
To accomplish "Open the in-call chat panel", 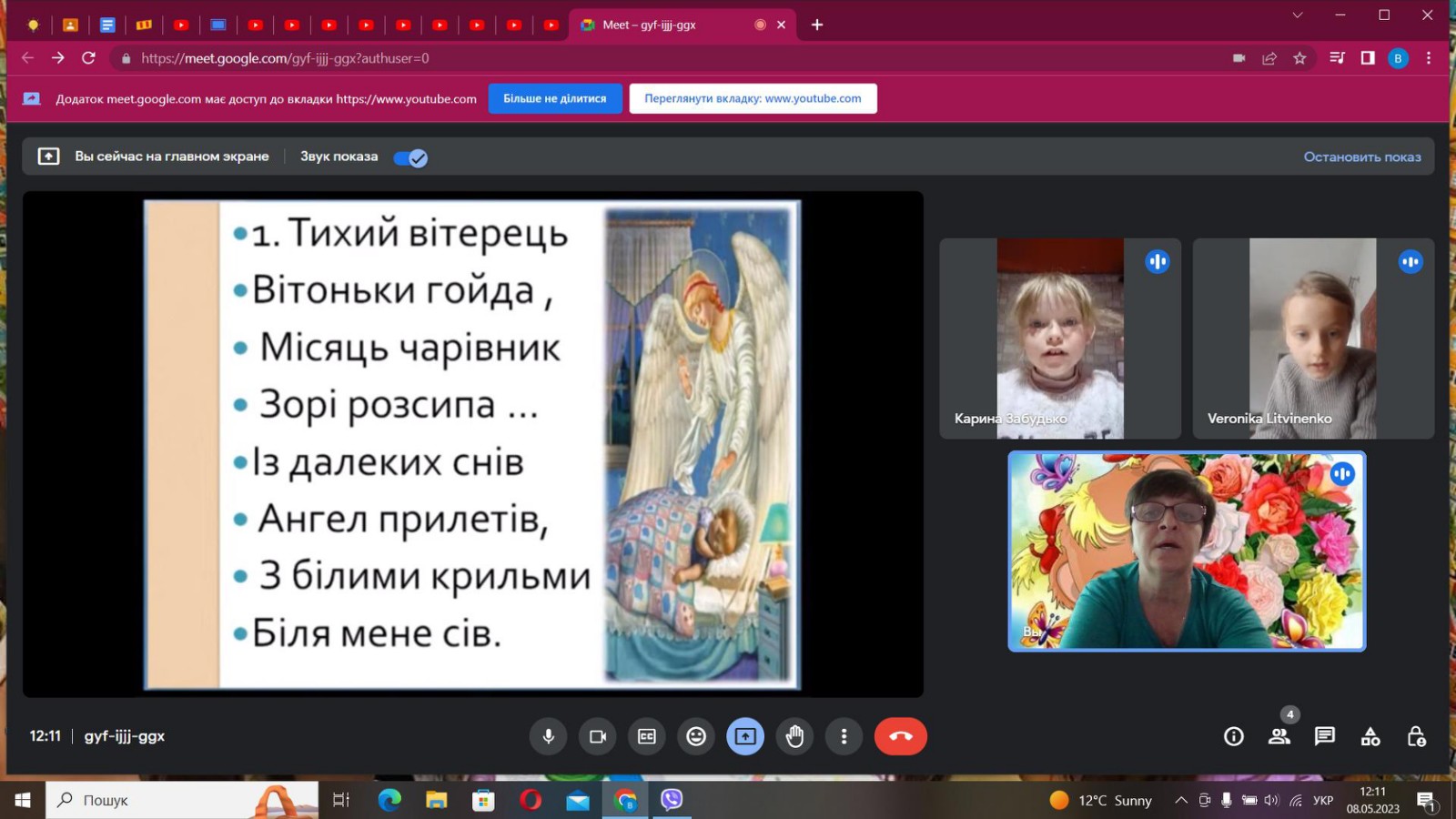I will [1325, 736].
